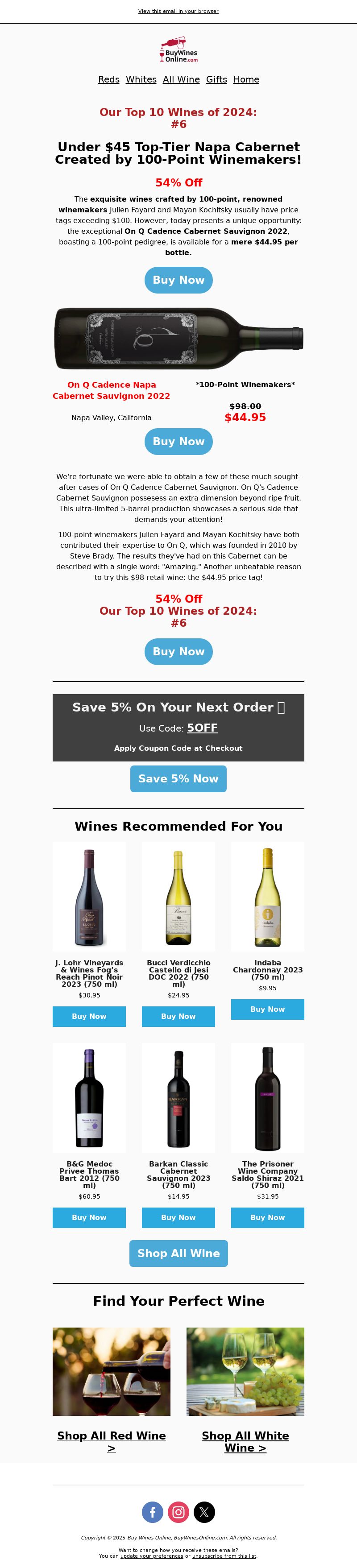Open the Shop All Red Wine link
The width and height of the screenshot is (357, 1568).
click(112, 1441)
